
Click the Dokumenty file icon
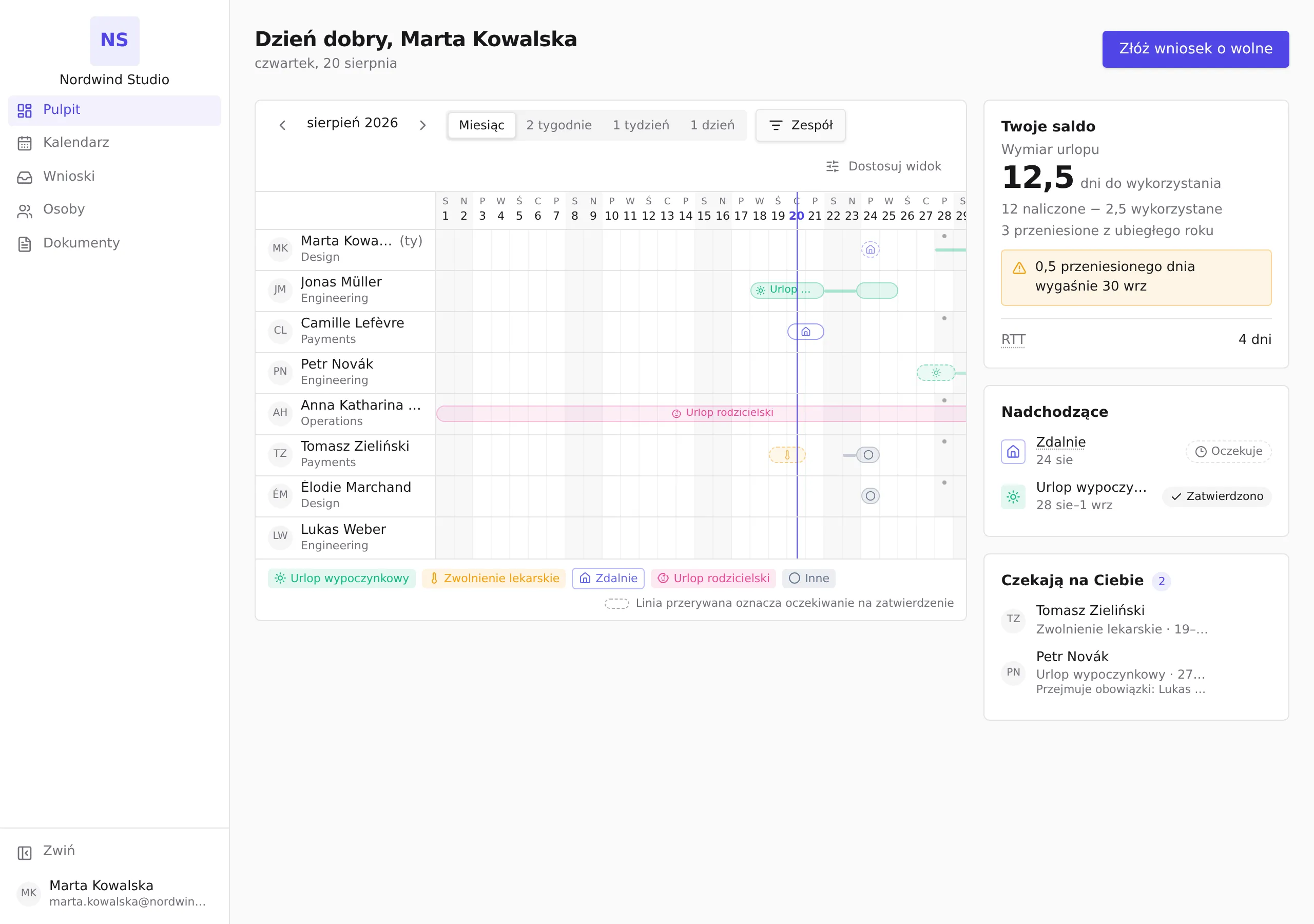point(25,244)
